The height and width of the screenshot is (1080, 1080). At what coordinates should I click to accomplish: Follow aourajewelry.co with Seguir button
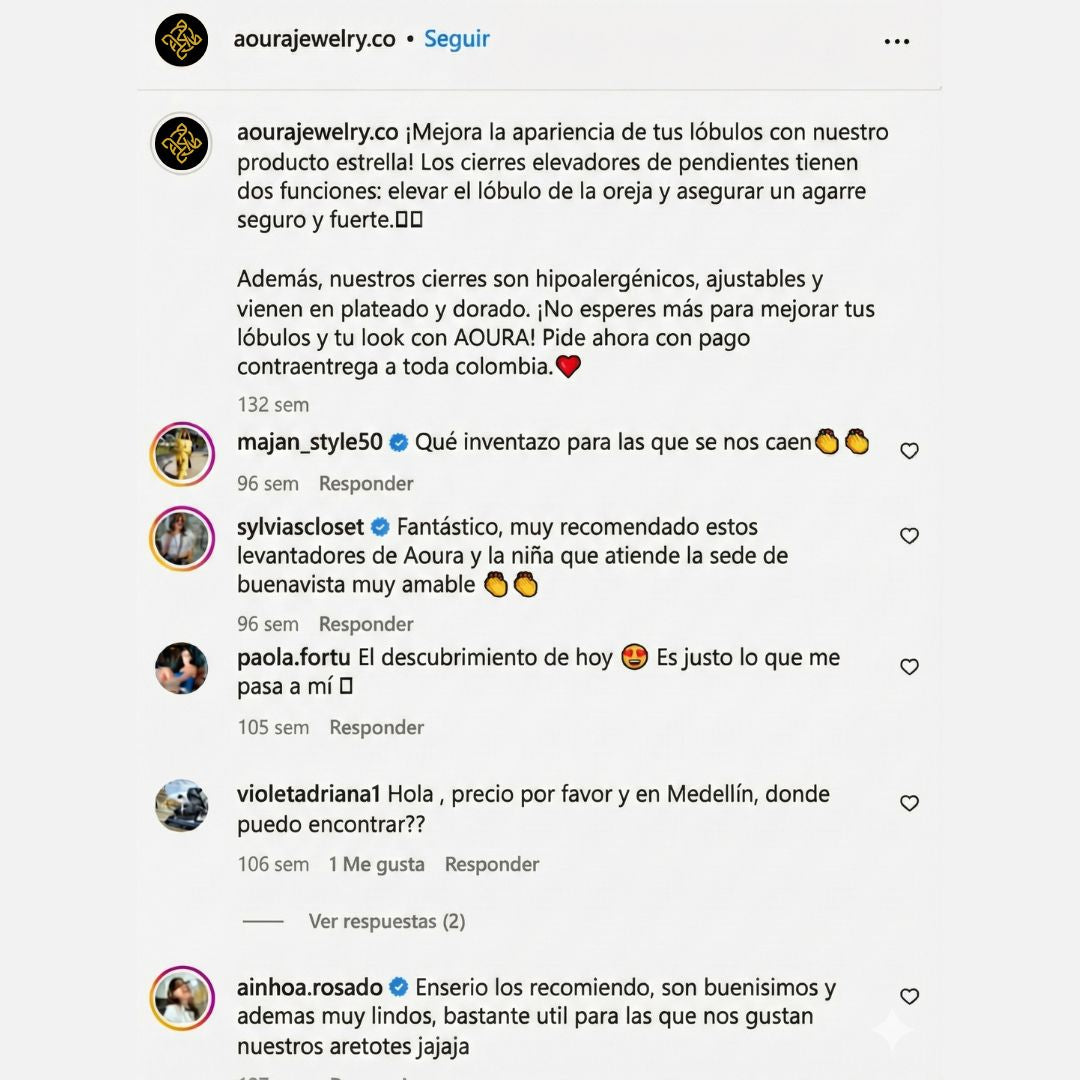[x=456, y=39]
